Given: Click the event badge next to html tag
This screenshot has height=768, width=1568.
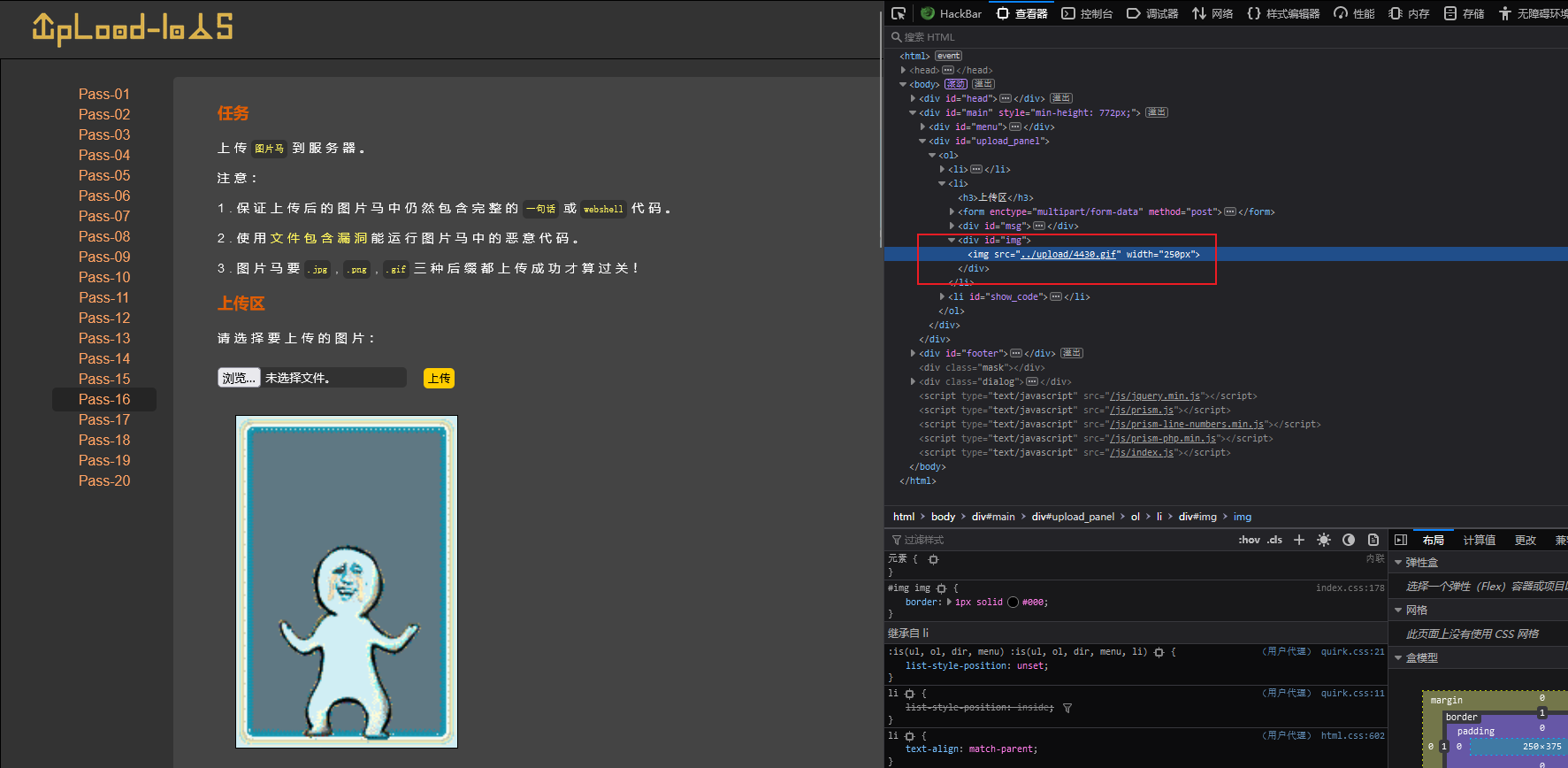Looking at the screenshot, I should coord(948,56).
